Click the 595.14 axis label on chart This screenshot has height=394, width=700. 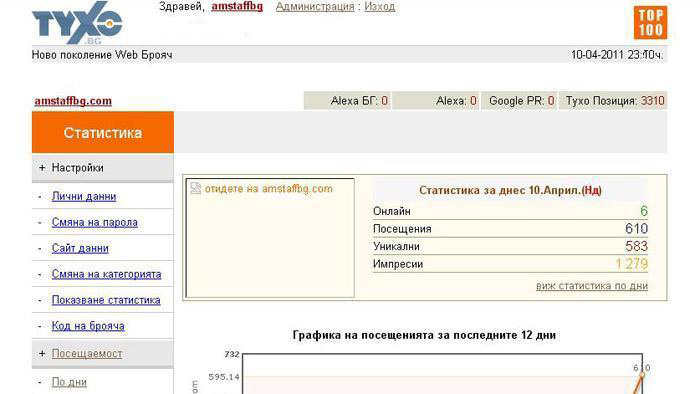click(x=224, y=377)
